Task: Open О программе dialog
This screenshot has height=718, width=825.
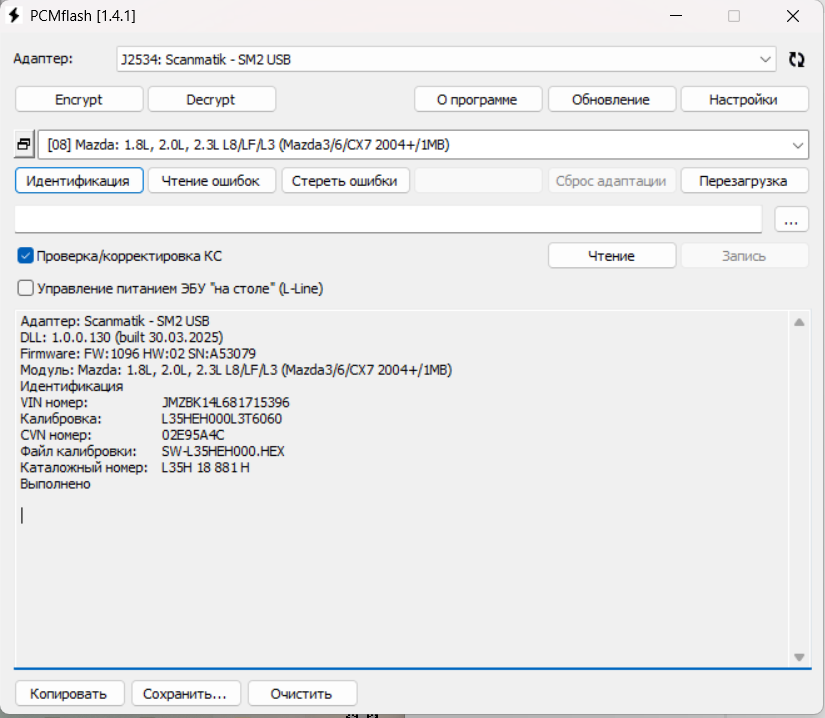Action: 478,99
